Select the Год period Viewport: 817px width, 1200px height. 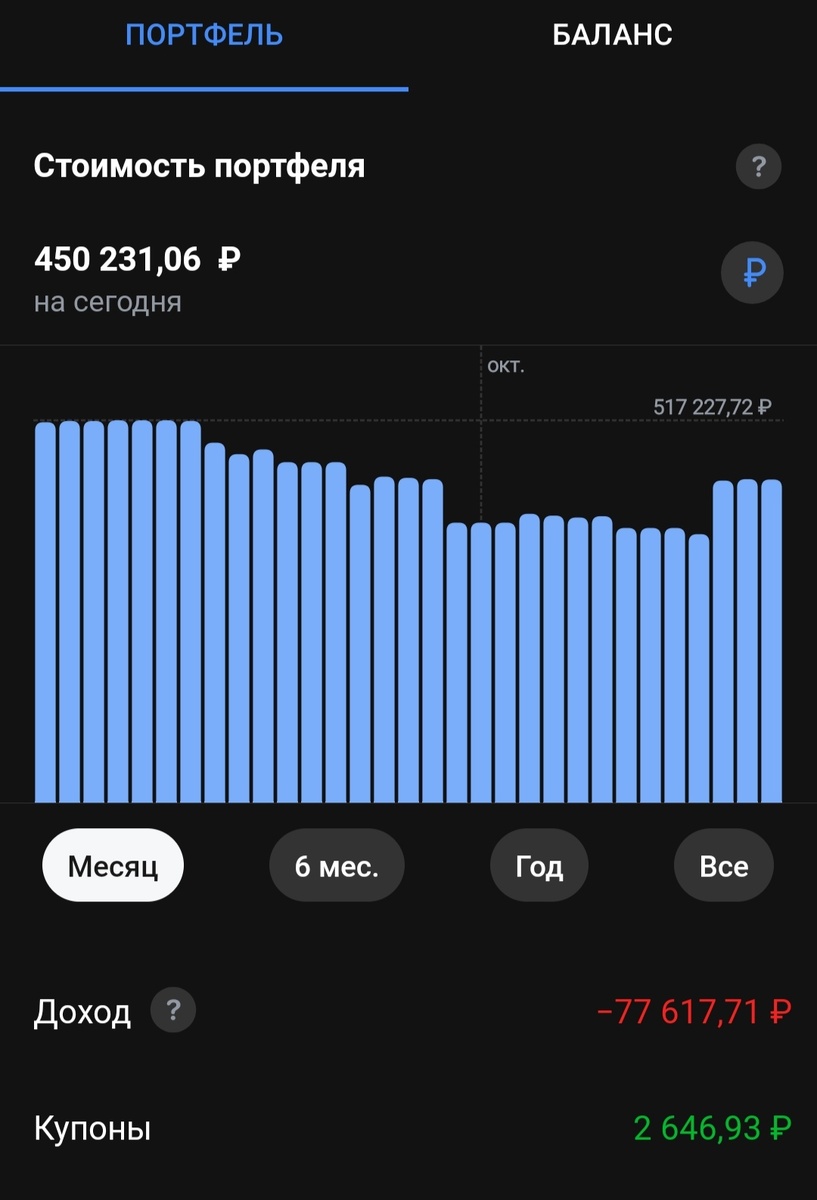tap(539, 866)
